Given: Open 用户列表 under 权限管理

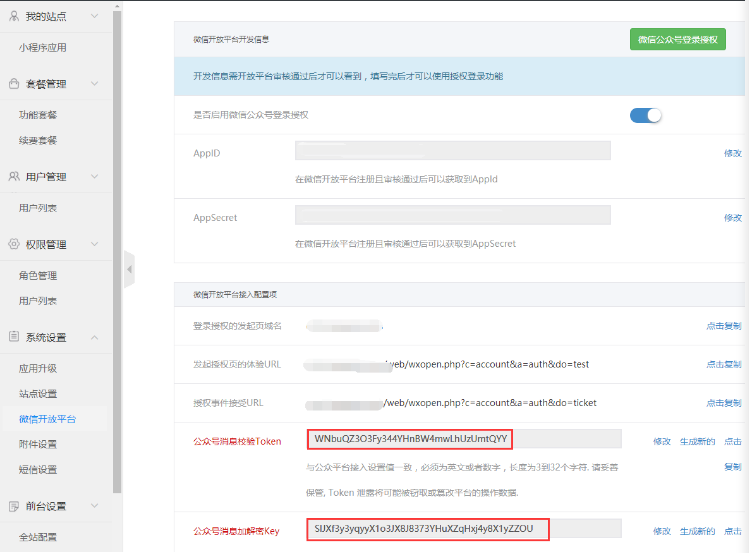Looking at the screenshot, I should tap(38, 301).
